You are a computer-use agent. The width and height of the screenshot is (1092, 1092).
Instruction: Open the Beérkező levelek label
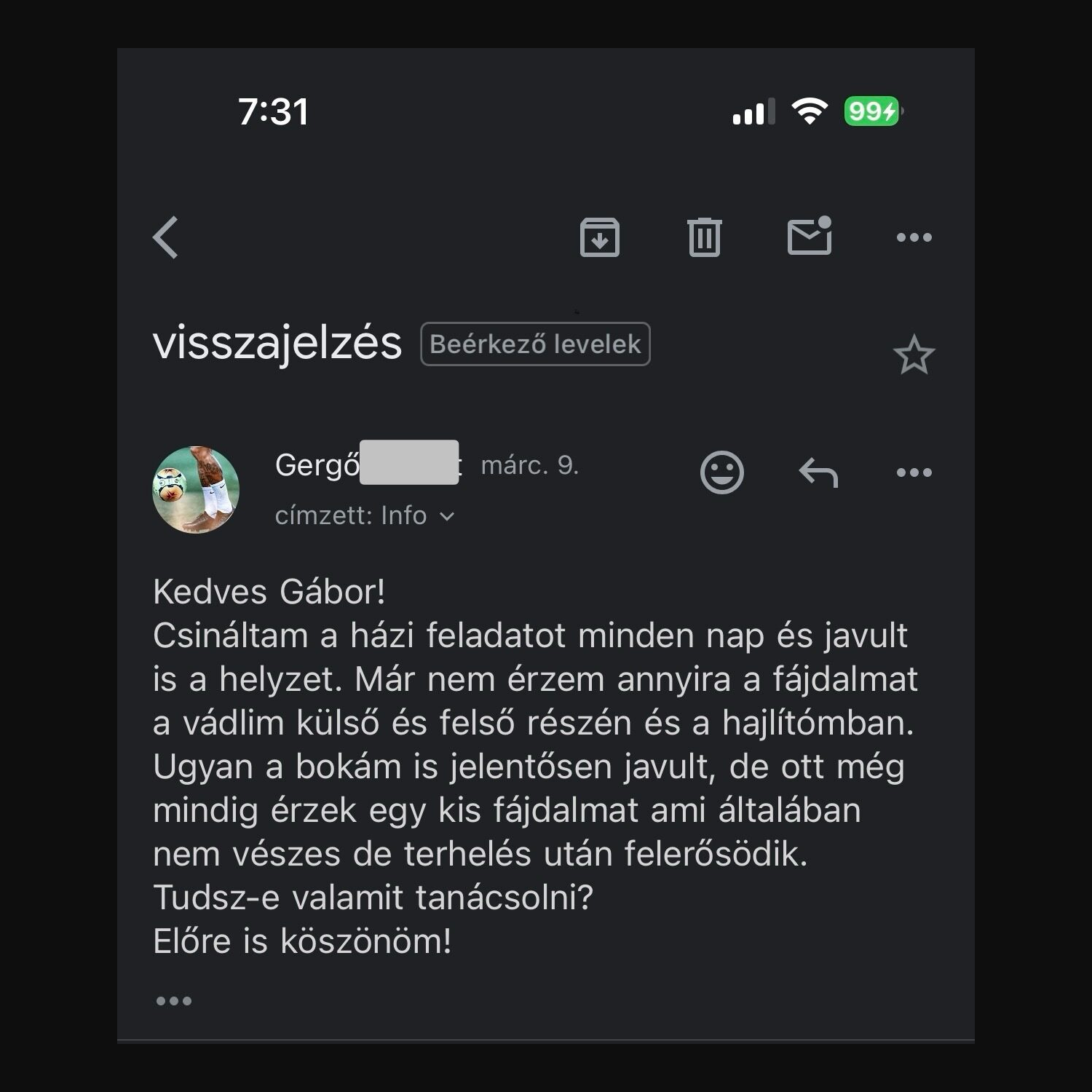pyautogui.click(x=535, y=344)
